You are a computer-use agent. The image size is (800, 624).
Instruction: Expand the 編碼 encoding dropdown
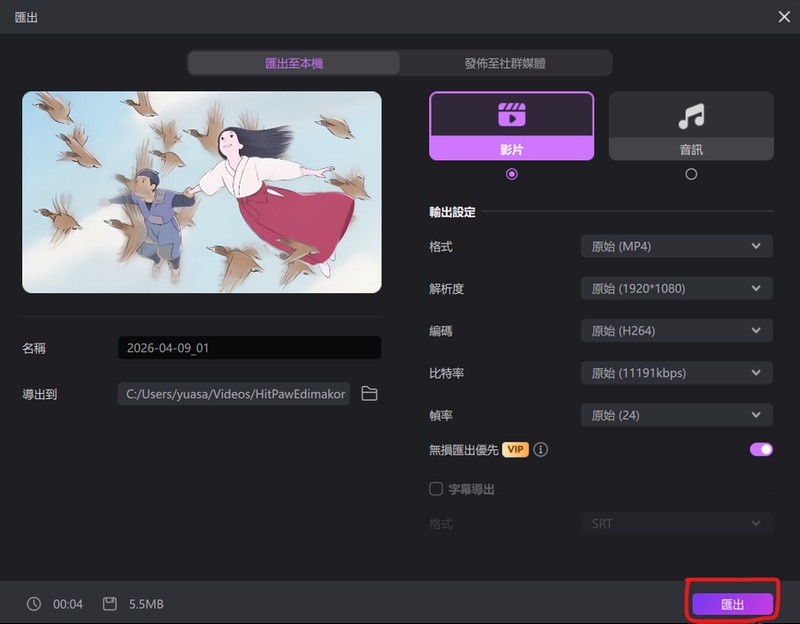(676, 330)
